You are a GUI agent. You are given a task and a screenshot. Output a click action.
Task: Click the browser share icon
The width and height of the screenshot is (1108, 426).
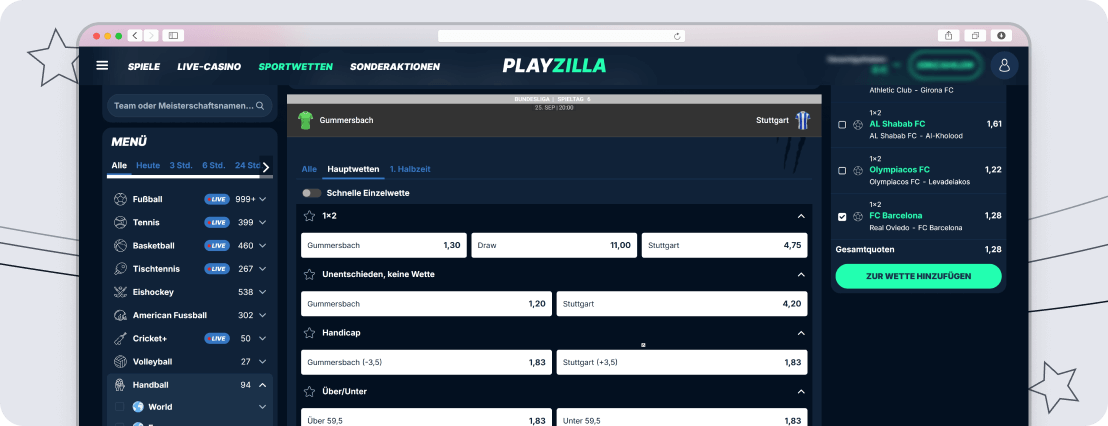pos(948,35)
